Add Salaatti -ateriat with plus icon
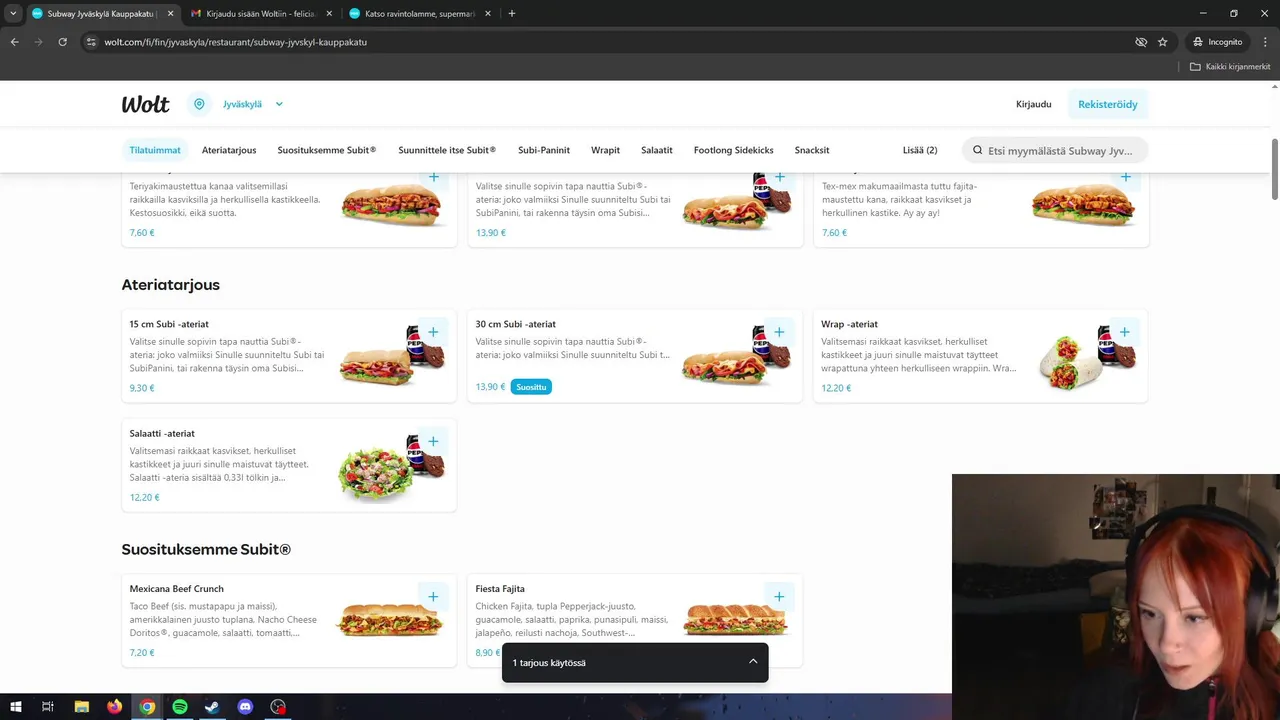 433,441
